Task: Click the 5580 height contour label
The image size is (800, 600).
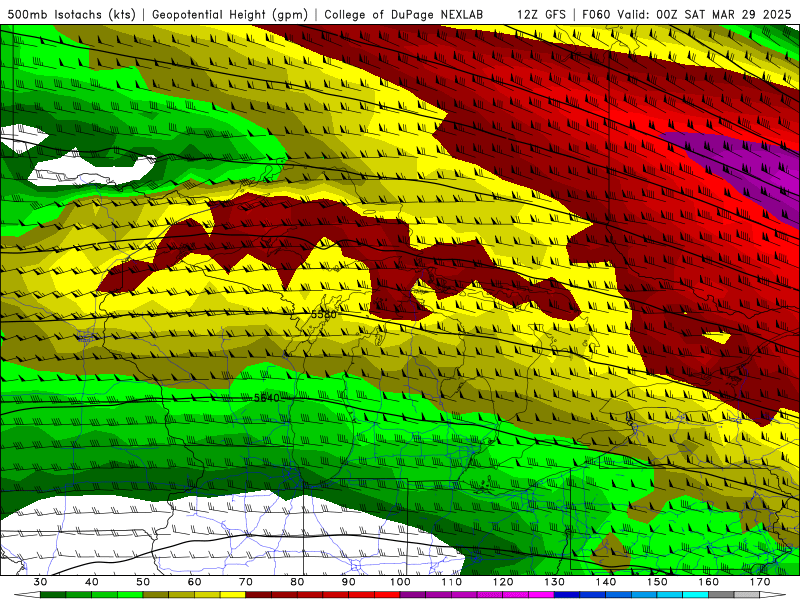Action: point(324,314)
